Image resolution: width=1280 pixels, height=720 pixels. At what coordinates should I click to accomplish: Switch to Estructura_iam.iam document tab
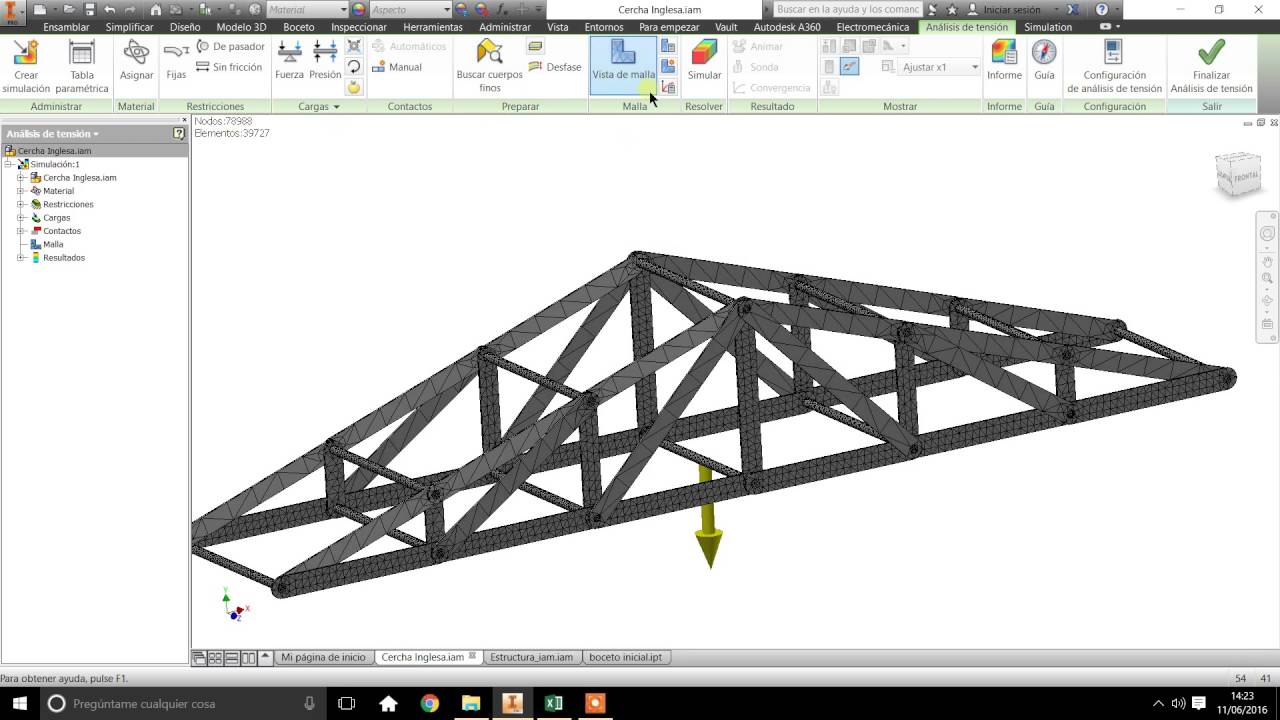(531, 657)
